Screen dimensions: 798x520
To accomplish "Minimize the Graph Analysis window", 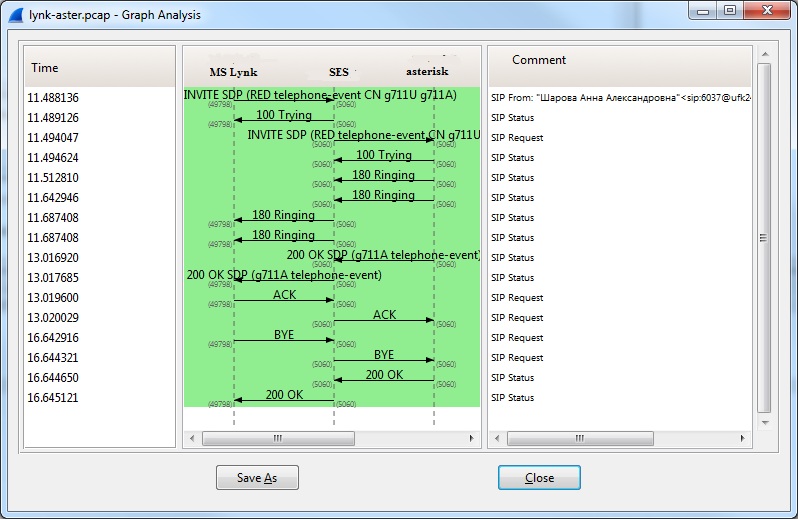I will pyautogui.click(x=703, y=11).
